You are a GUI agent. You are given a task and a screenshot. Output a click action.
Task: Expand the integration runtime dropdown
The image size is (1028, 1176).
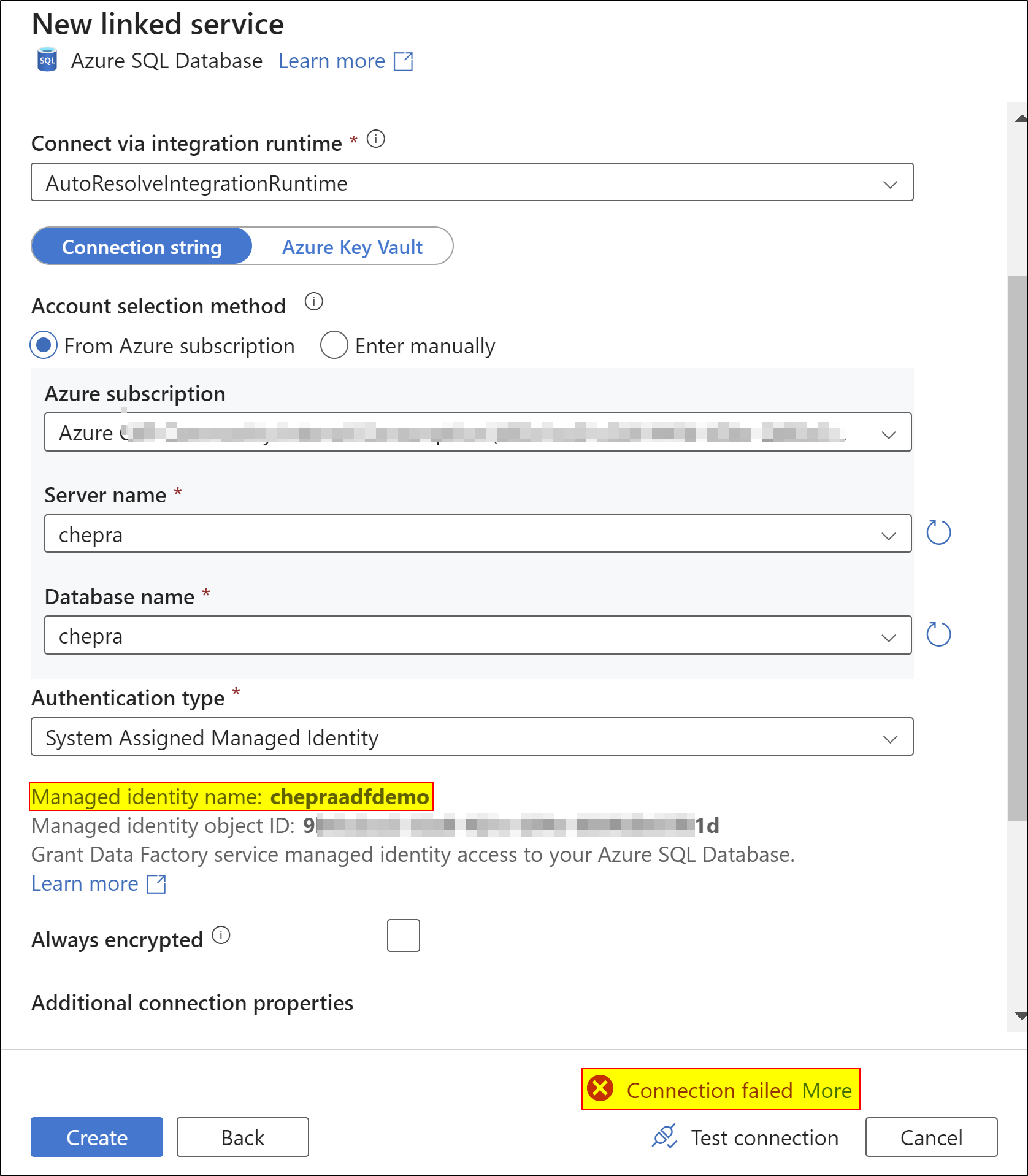pos(472,182)
